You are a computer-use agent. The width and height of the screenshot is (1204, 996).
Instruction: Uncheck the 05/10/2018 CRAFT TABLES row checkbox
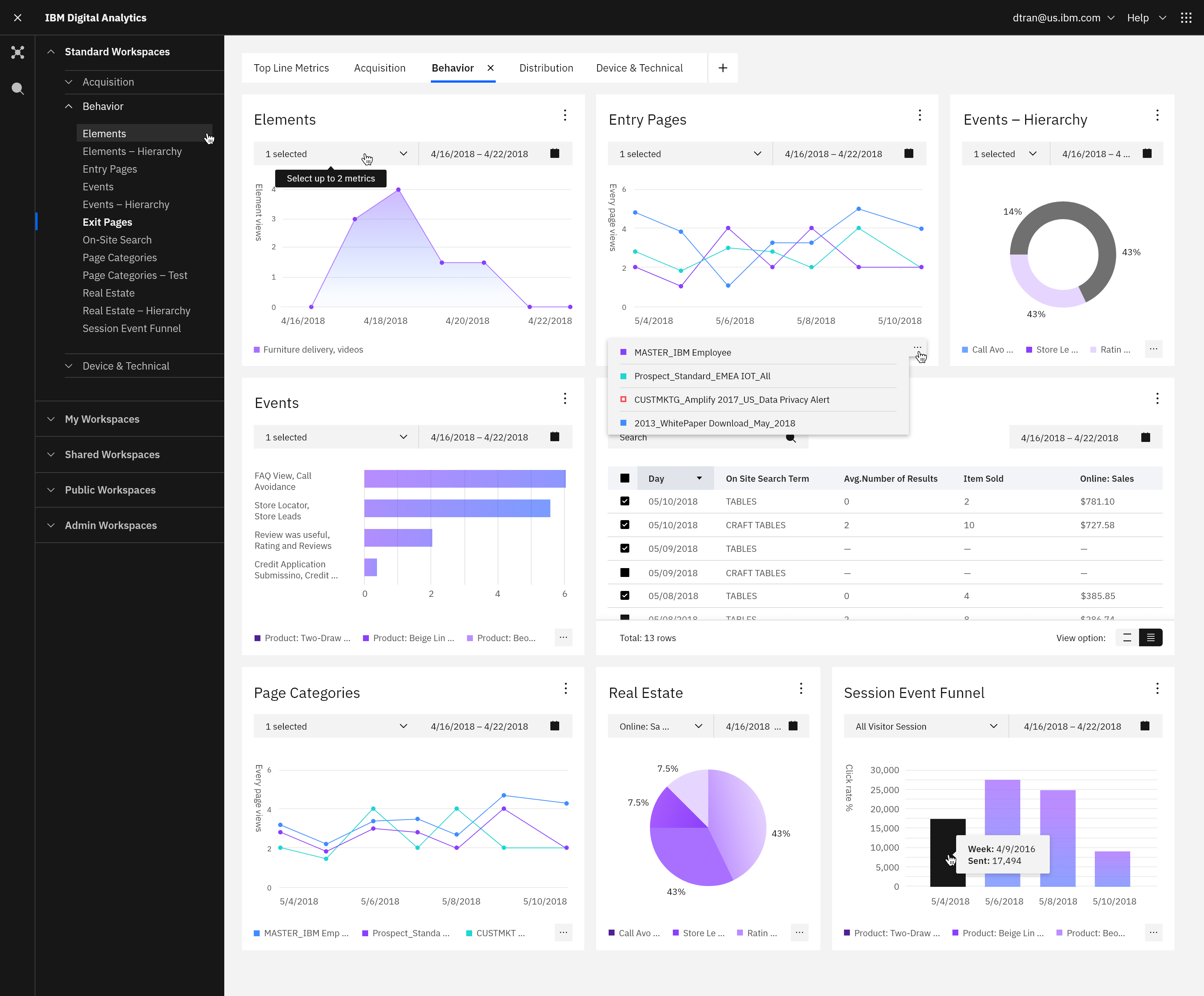[625, 525]
